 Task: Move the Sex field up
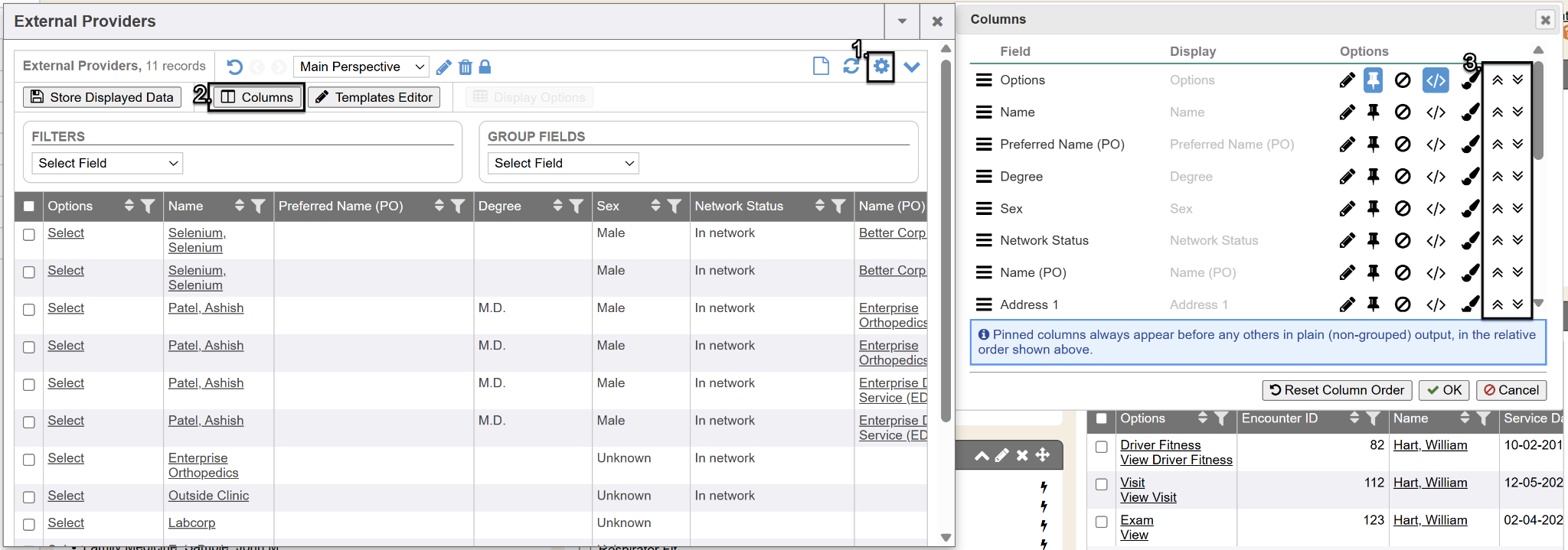tap(1497, 209)
